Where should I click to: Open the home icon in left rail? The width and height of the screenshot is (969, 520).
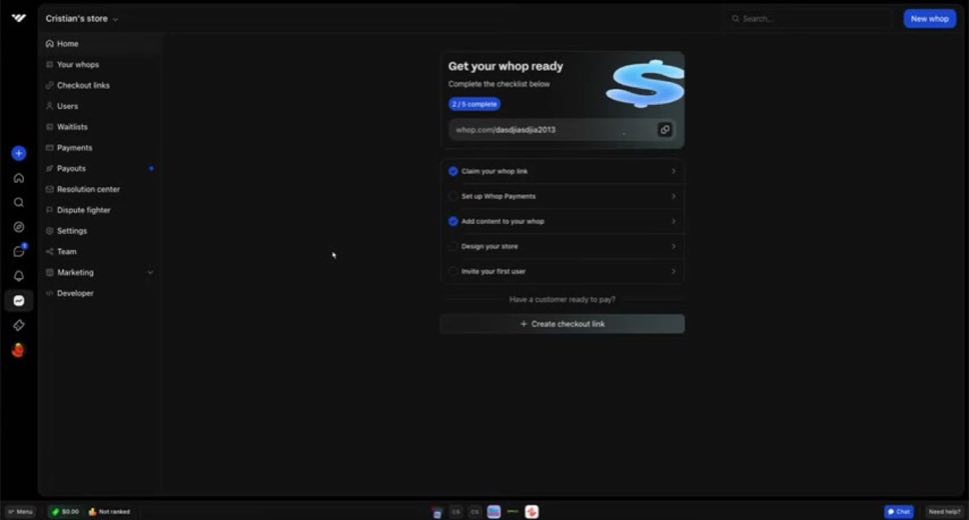pyautogui.click(x=19, y=178)
